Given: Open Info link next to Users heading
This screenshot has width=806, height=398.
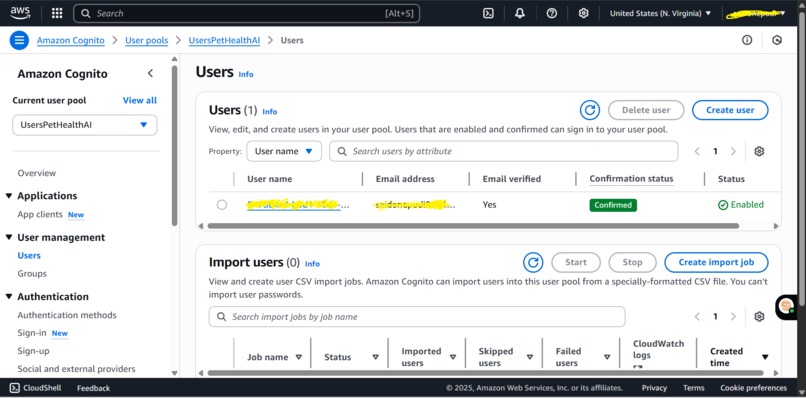Looking at the screenshot, I should pyautogui.click(x=246, y=74).
